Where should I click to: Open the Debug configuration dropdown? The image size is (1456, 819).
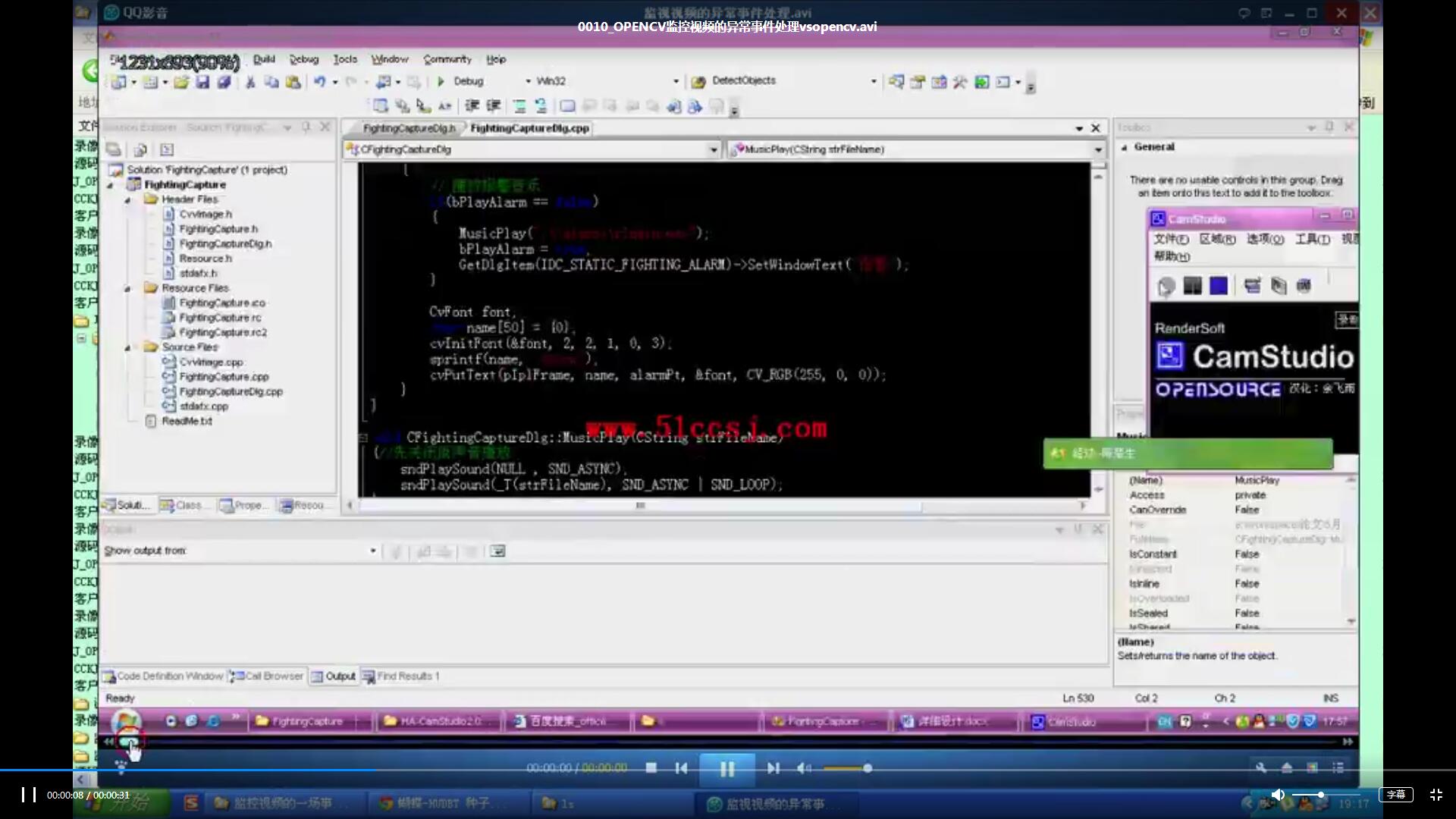tap(529, 81)
